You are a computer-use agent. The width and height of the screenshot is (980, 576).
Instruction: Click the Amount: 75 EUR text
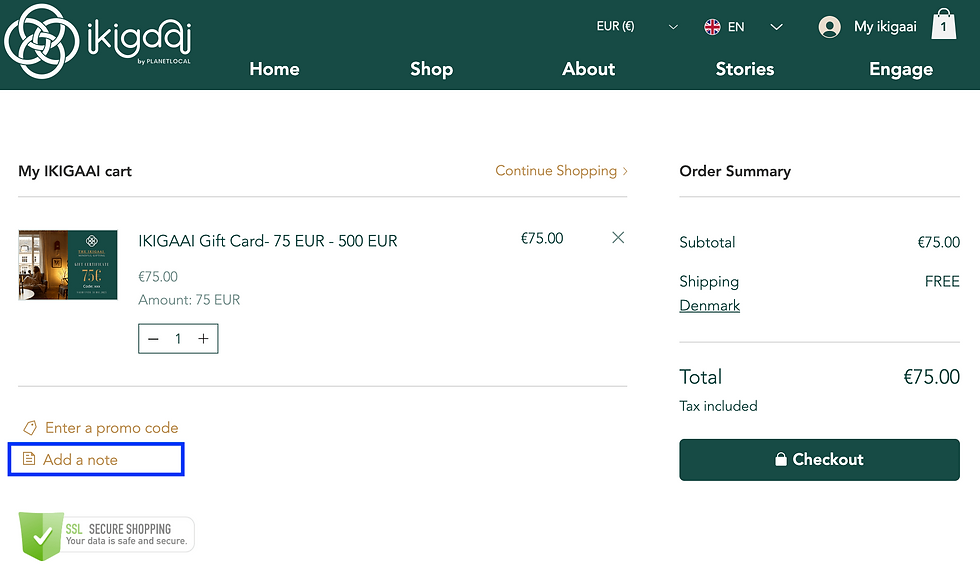[x=189, y=300]
